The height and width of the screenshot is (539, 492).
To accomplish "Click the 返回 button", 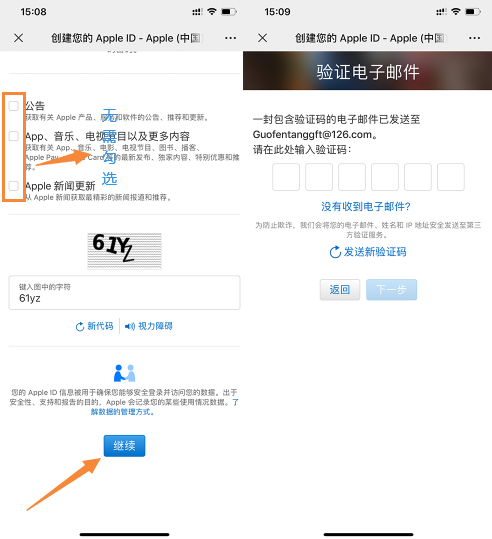I will click(340, 290).
